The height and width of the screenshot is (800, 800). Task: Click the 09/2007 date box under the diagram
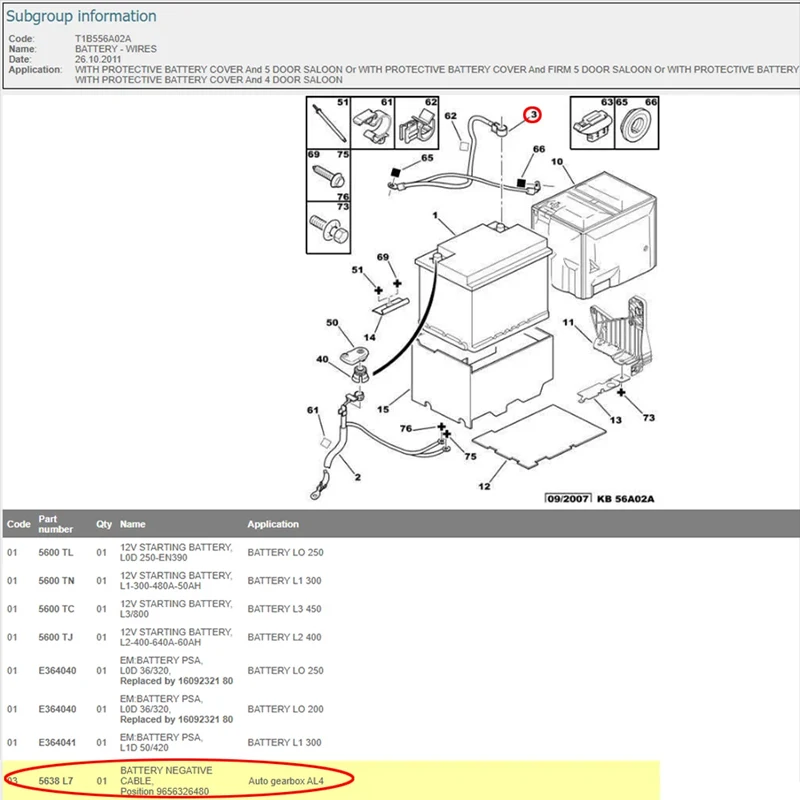568,498
